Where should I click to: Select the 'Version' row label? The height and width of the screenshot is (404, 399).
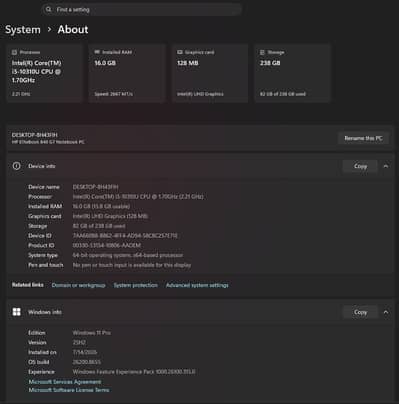click(37, 342)
